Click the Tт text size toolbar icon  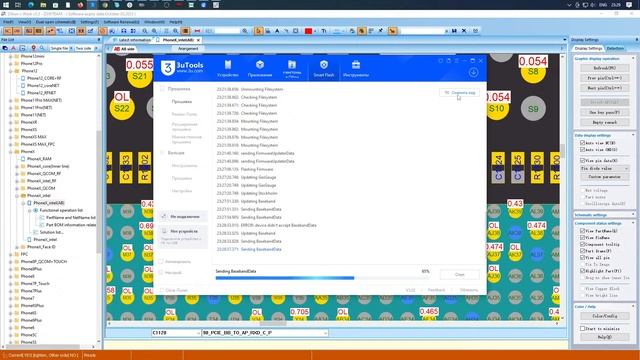tap(324, 31)
